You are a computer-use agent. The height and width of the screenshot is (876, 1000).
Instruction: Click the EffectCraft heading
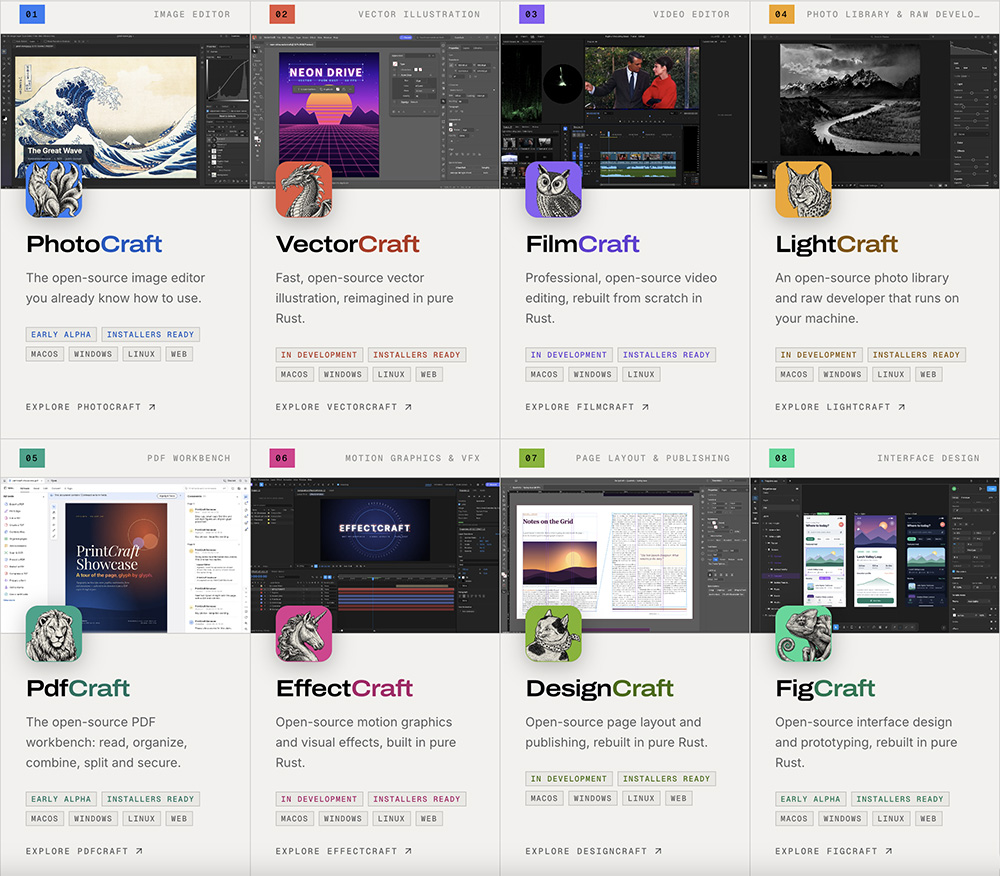pyautogui.click(x=344, y=689)
